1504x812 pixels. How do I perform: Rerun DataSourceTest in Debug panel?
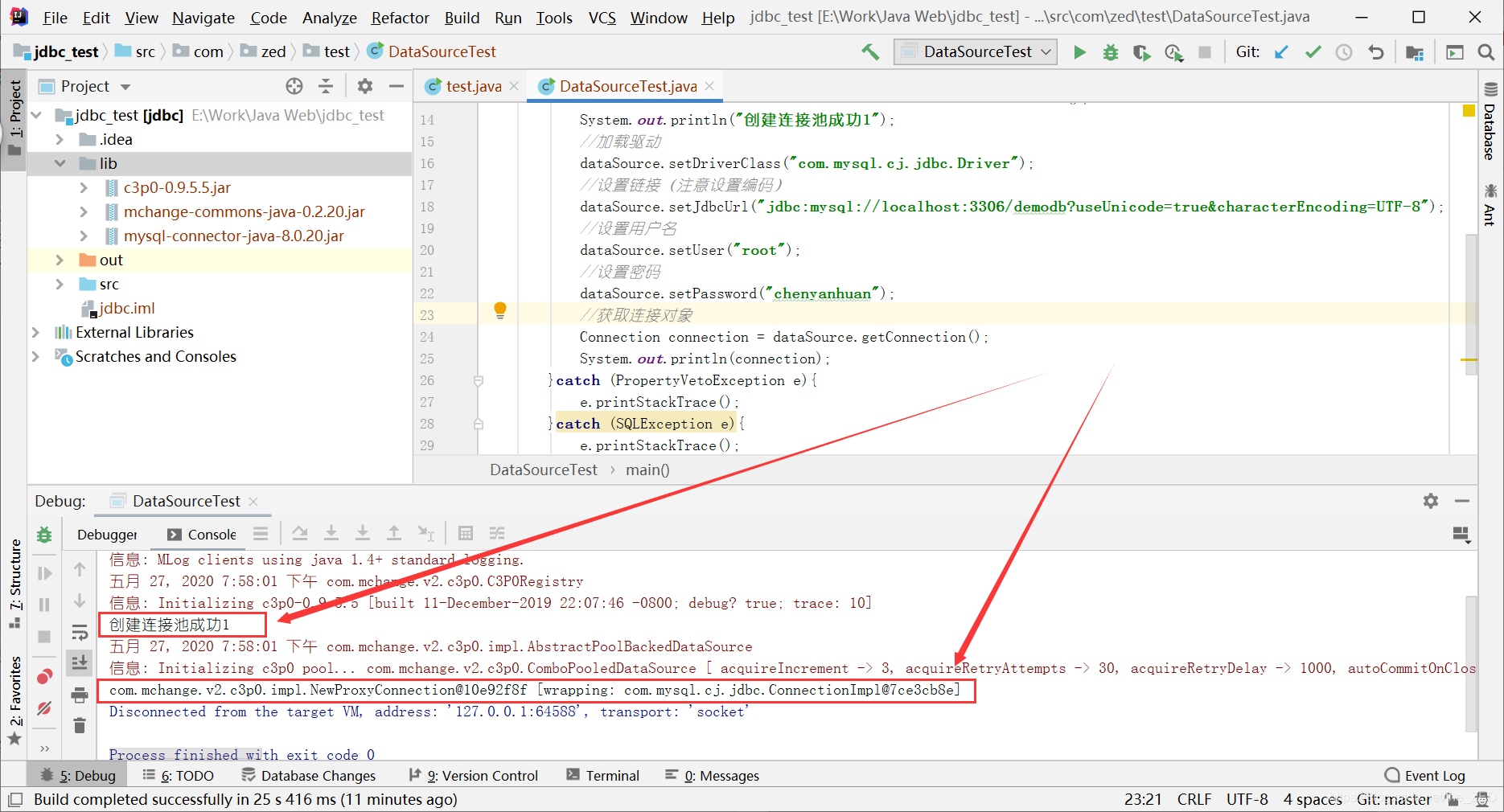[44, 535]
